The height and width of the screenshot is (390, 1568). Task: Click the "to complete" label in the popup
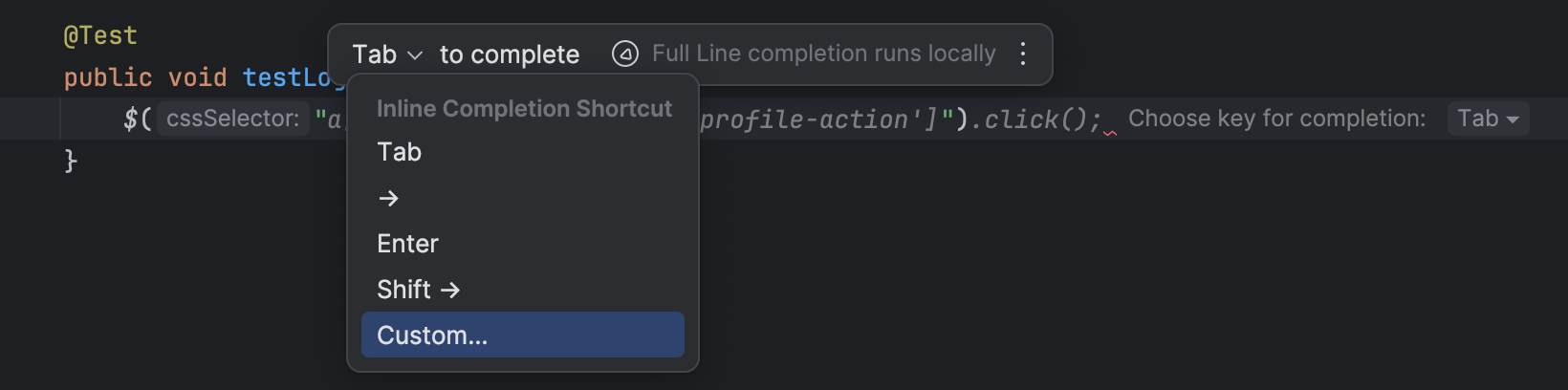510,54
